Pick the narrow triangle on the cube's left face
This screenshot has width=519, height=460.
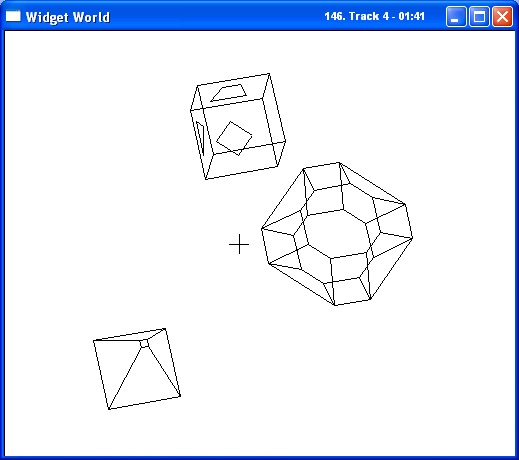click(x=200, y=138)
